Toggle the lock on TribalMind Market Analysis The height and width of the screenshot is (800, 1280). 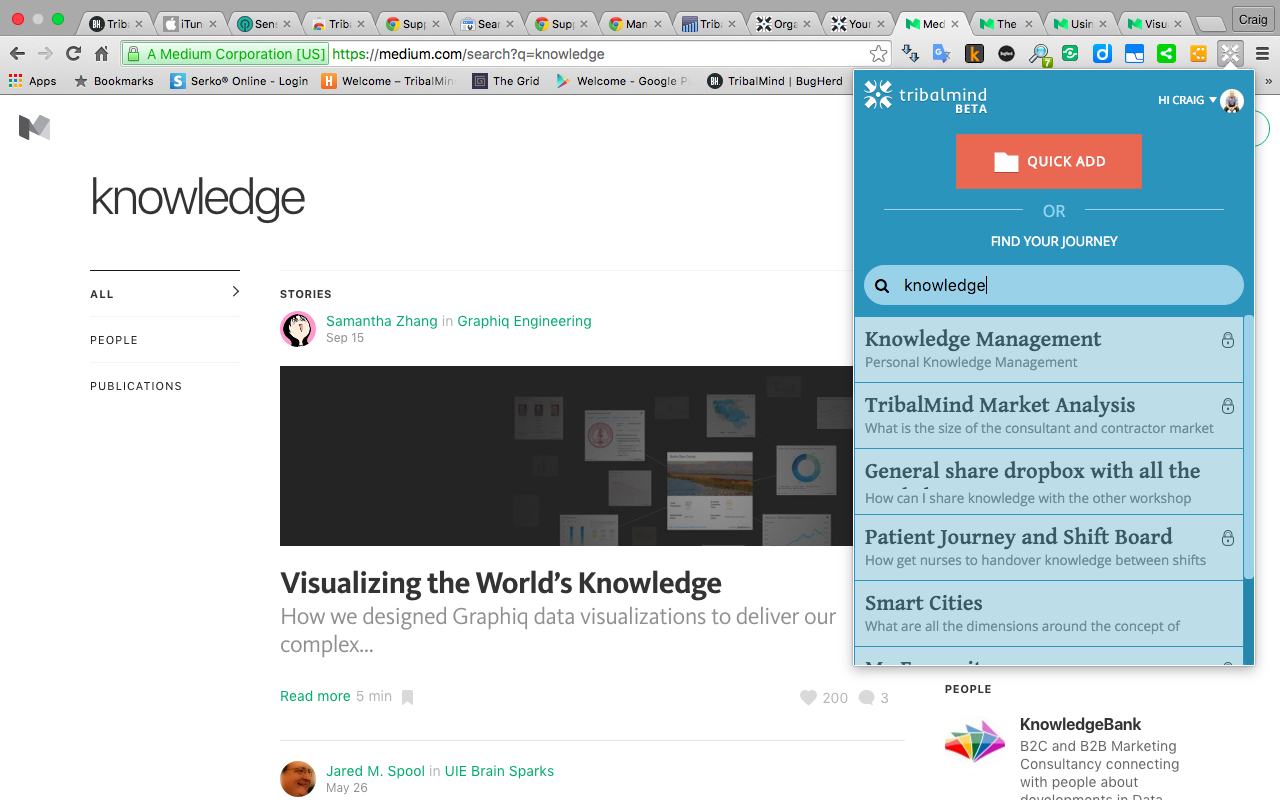[x=1227, y=406]
